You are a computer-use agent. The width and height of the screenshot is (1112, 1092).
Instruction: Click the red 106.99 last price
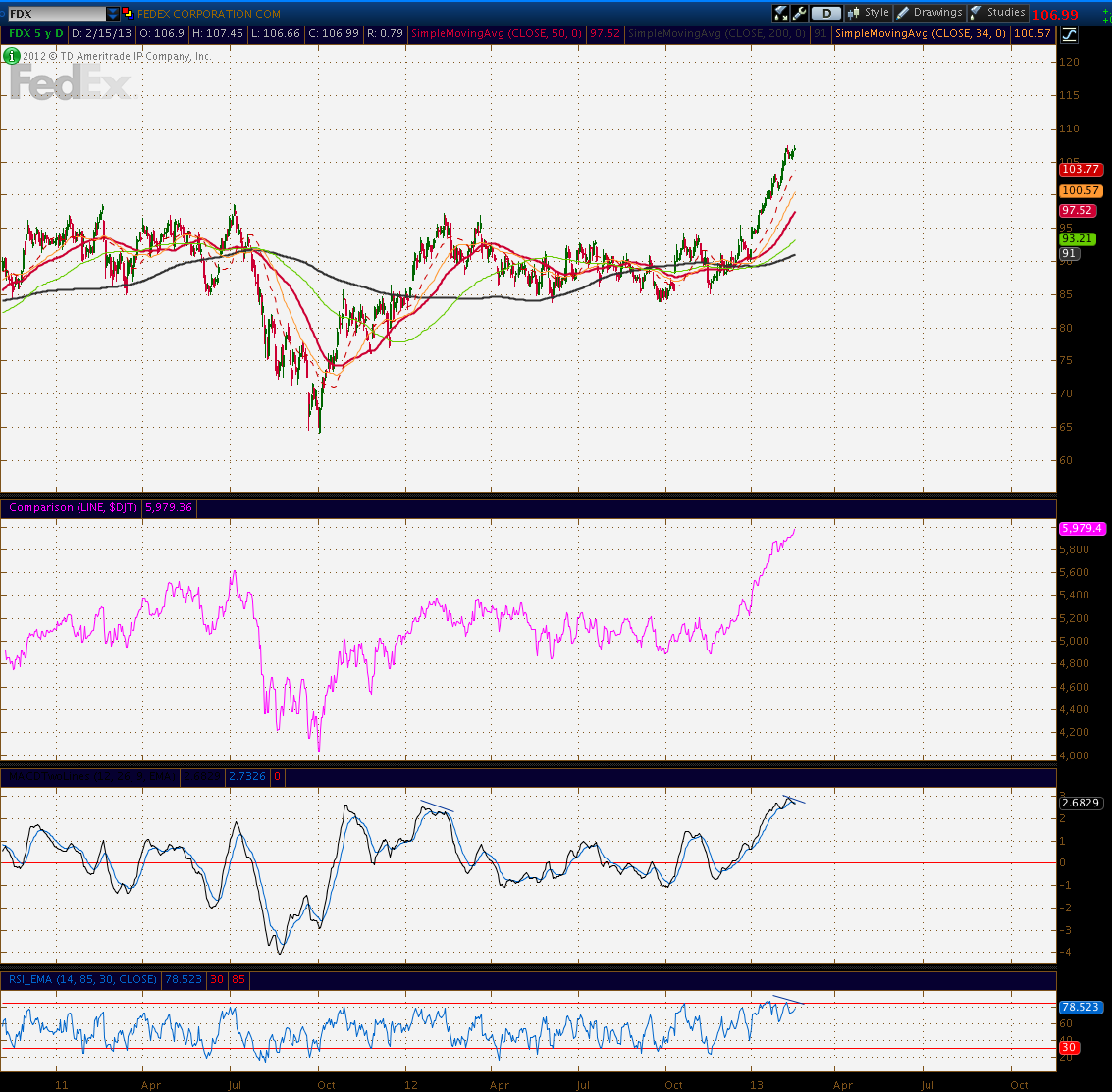(x=1055, y=14)
